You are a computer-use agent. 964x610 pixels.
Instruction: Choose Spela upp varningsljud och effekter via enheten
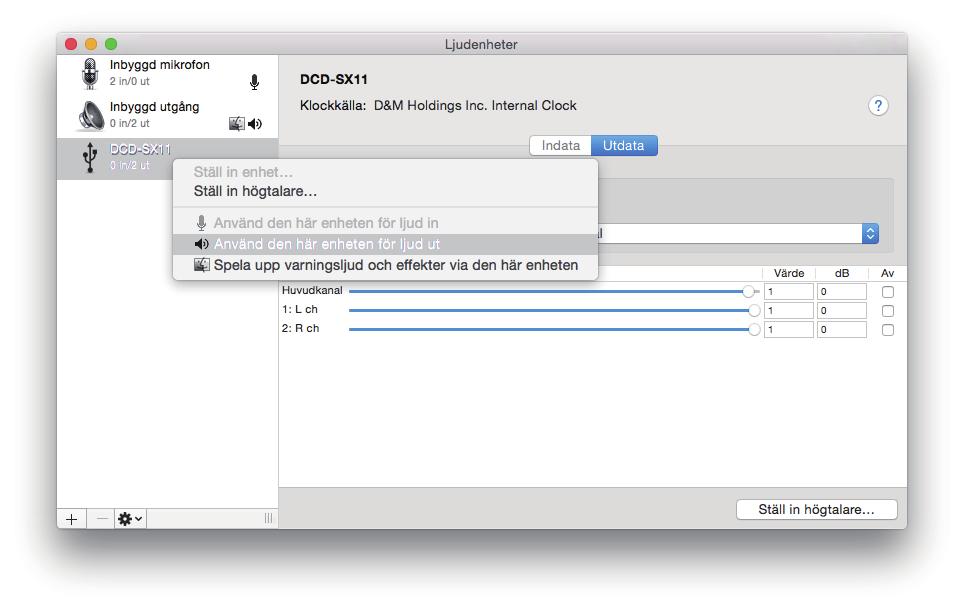click(385, 265)
